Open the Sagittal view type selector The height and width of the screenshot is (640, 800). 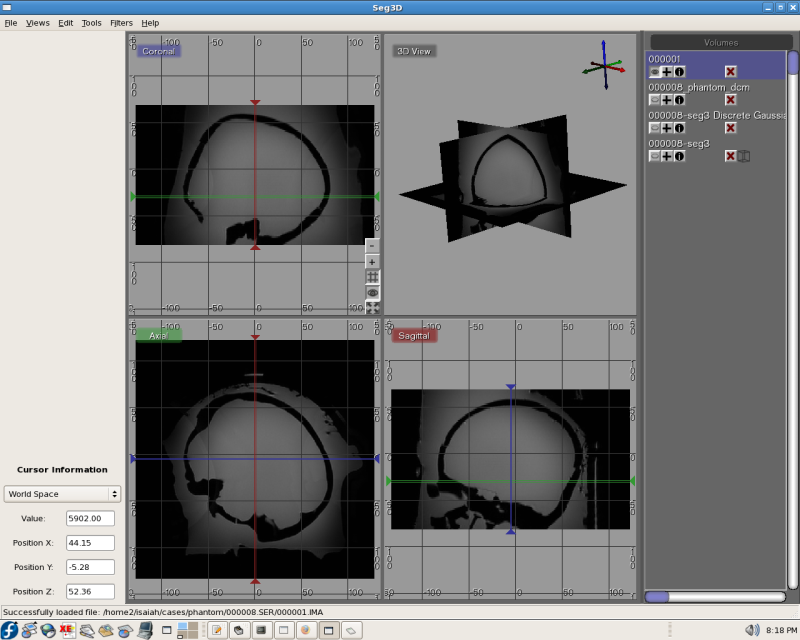tap(413, 335)
